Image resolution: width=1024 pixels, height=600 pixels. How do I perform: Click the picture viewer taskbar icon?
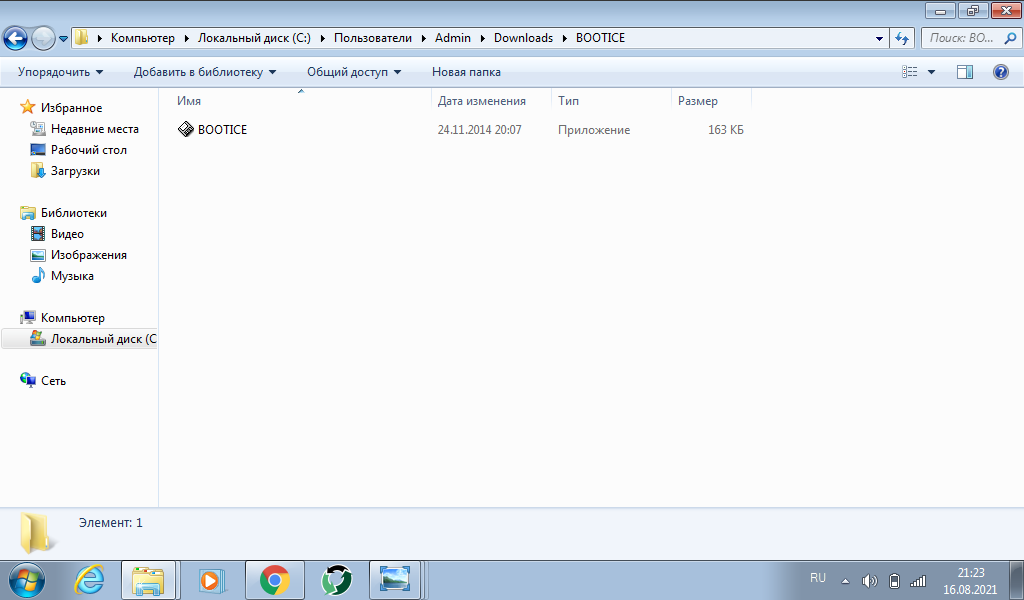click(395, 580)
